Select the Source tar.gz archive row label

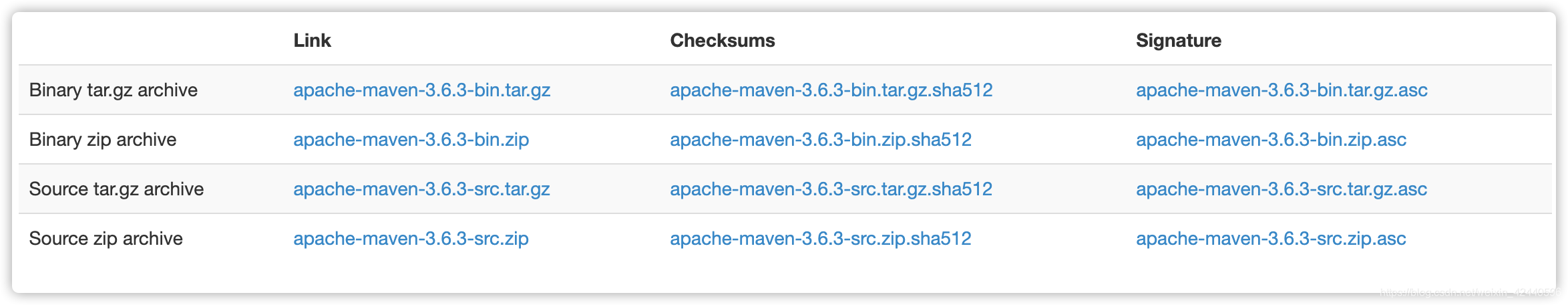coord(116,189)
